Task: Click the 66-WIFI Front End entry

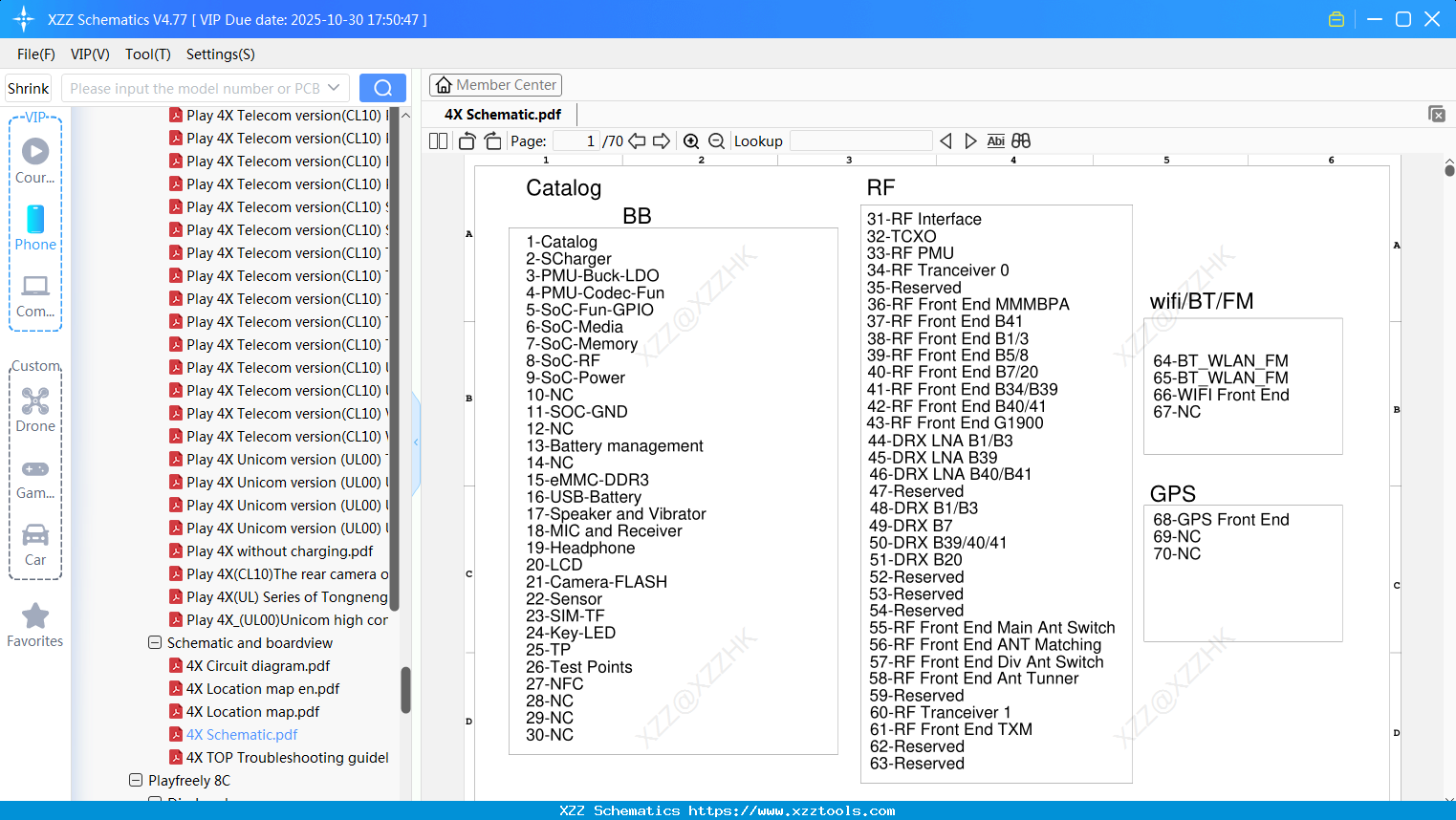Action: coord(1221,395)
